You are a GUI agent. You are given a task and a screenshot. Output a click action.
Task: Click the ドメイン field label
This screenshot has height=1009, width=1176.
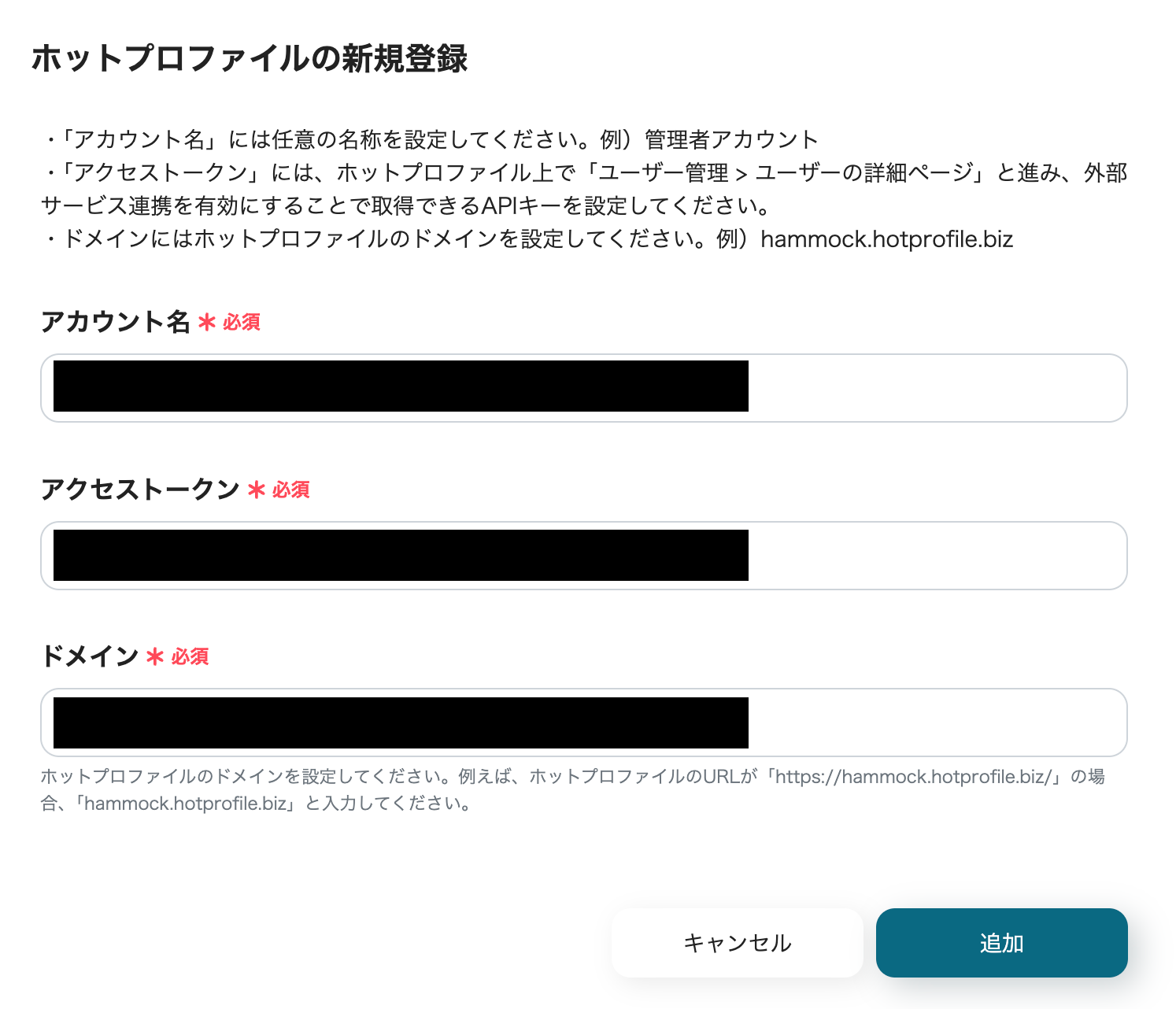point(90,656)
